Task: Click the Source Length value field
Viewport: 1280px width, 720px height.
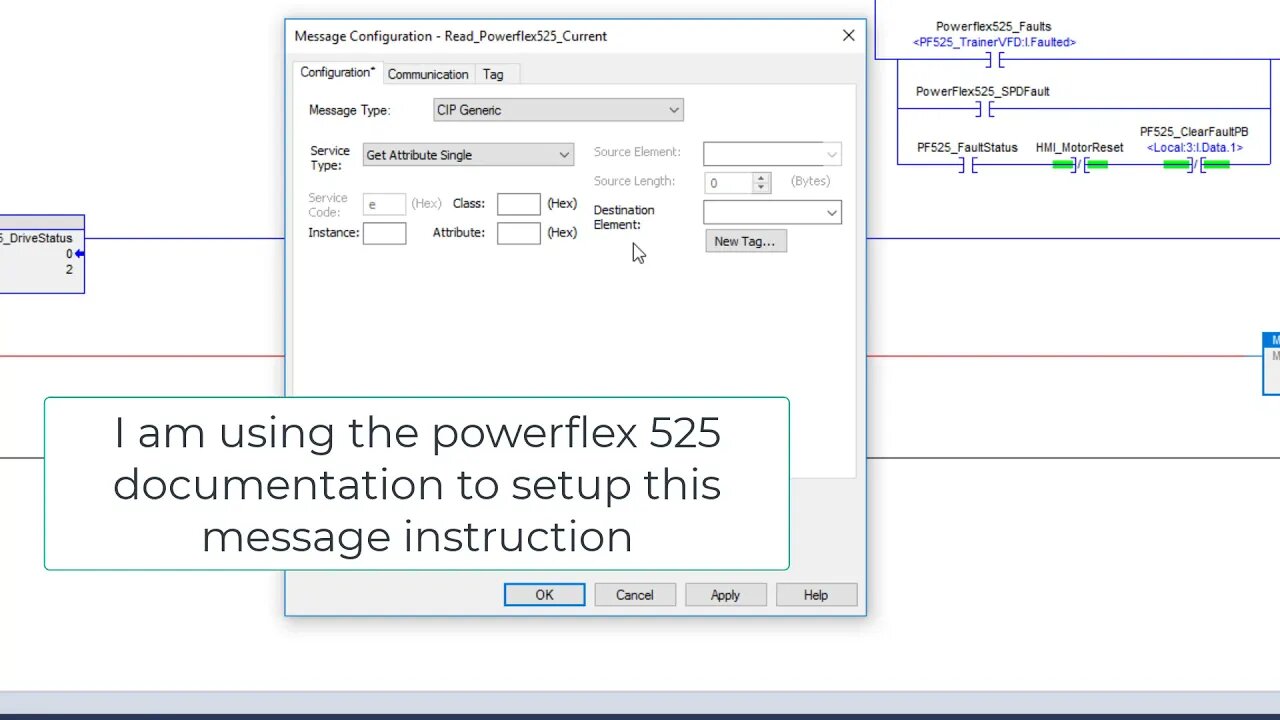Action: [728, 183]
